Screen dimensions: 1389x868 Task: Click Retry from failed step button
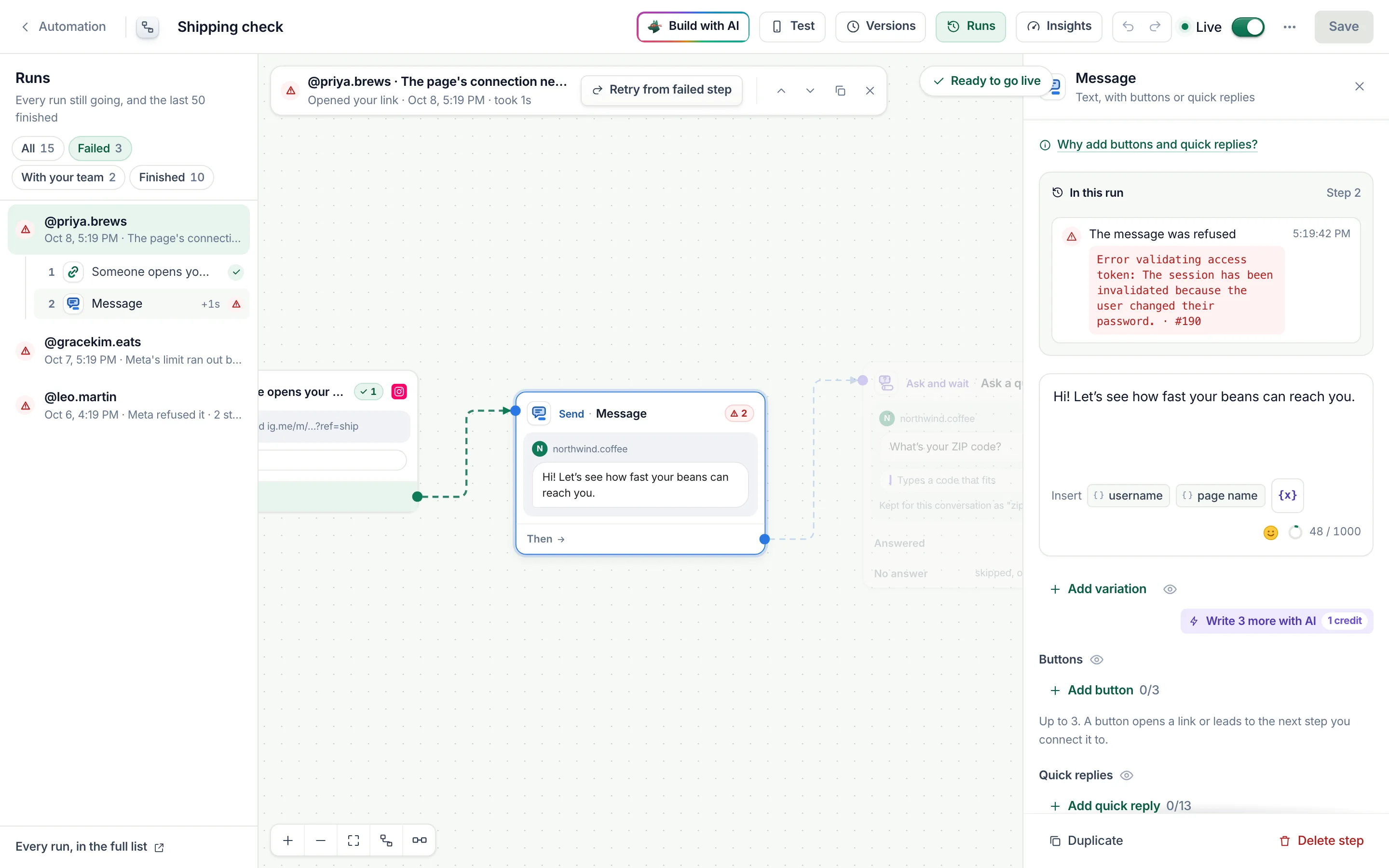[x=662, y=90]
